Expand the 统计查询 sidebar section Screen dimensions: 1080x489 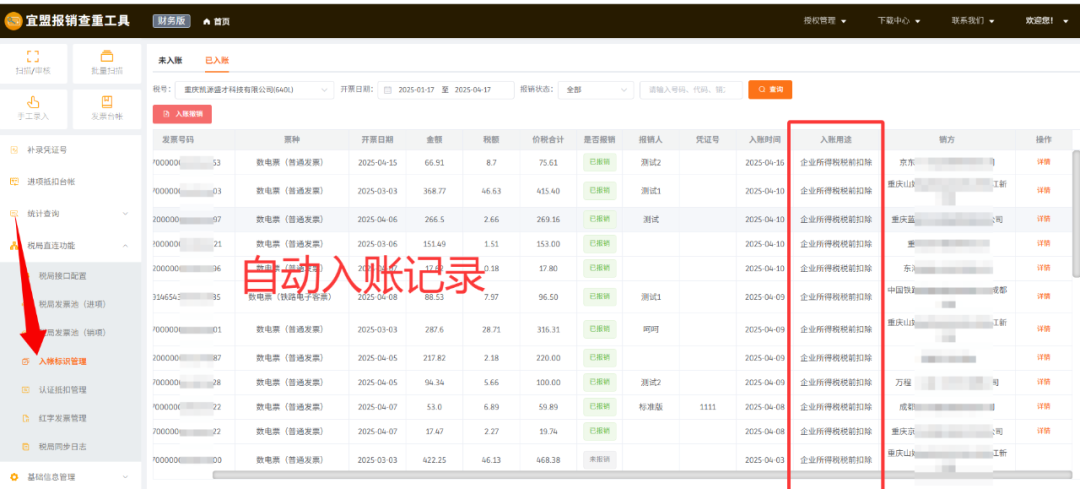click(125, 214)
